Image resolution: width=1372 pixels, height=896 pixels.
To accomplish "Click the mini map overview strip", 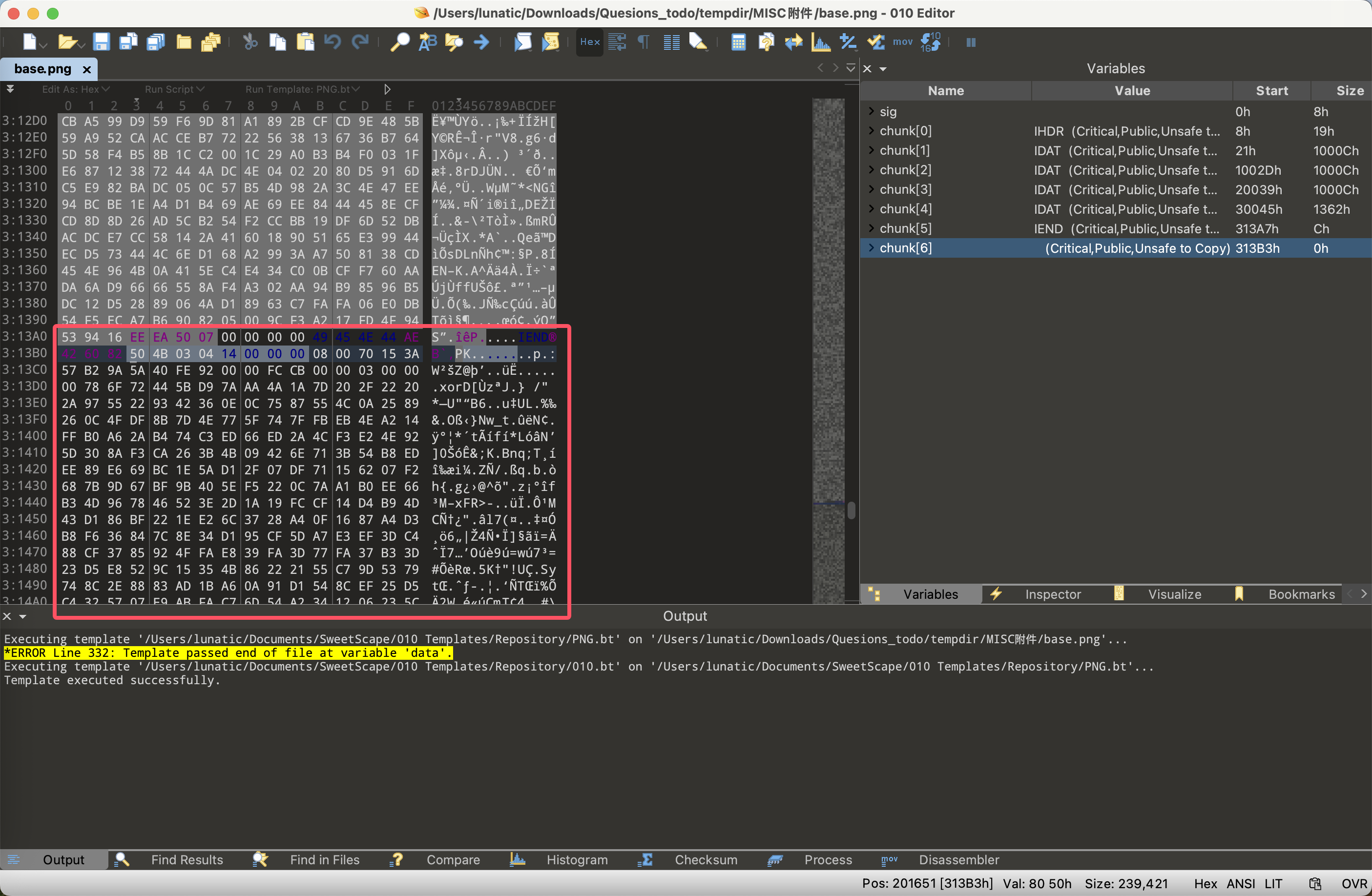I will pyautogui.click(x=829, y=350).
